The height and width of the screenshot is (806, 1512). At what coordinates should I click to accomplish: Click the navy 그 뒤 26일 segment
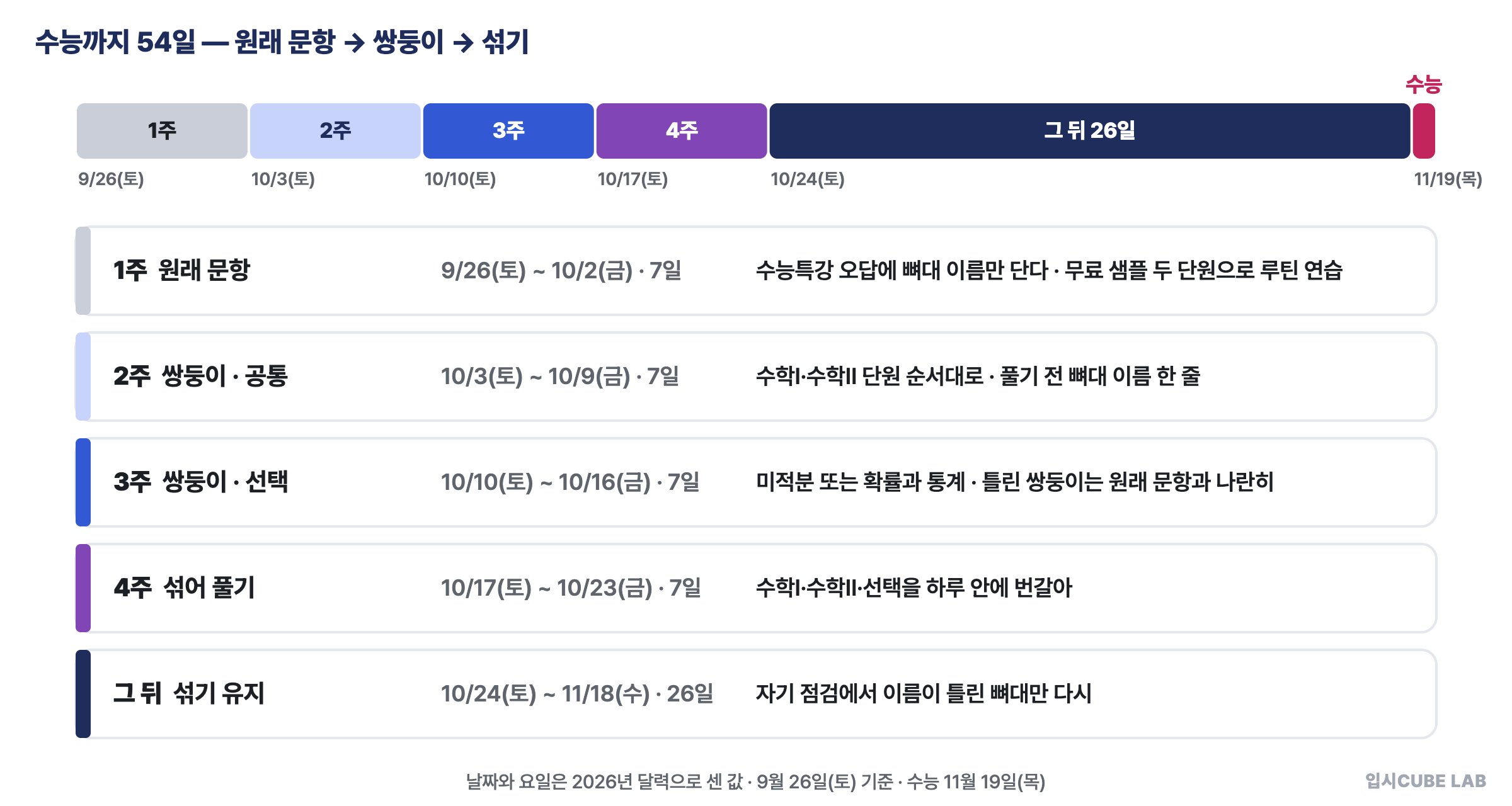1090,131
